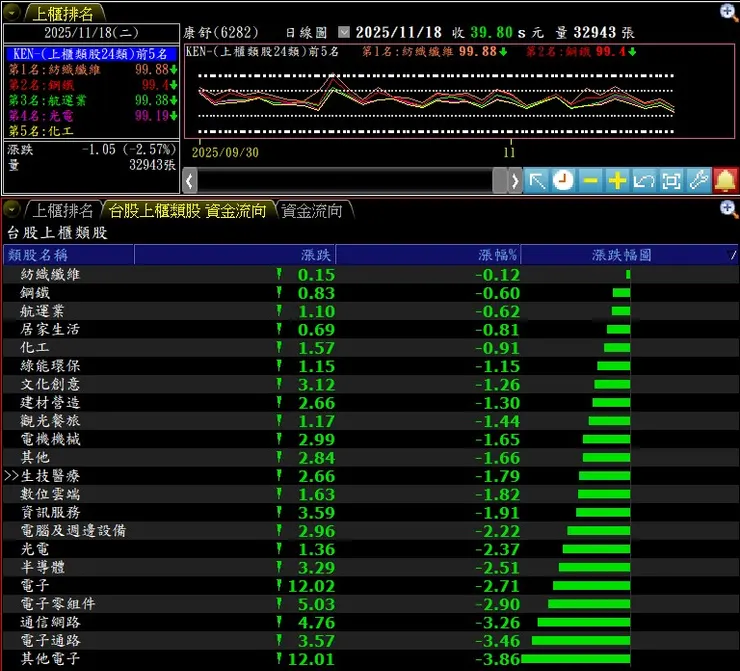
Task: Select the 電子 sector row
Action: click(370, 586)
